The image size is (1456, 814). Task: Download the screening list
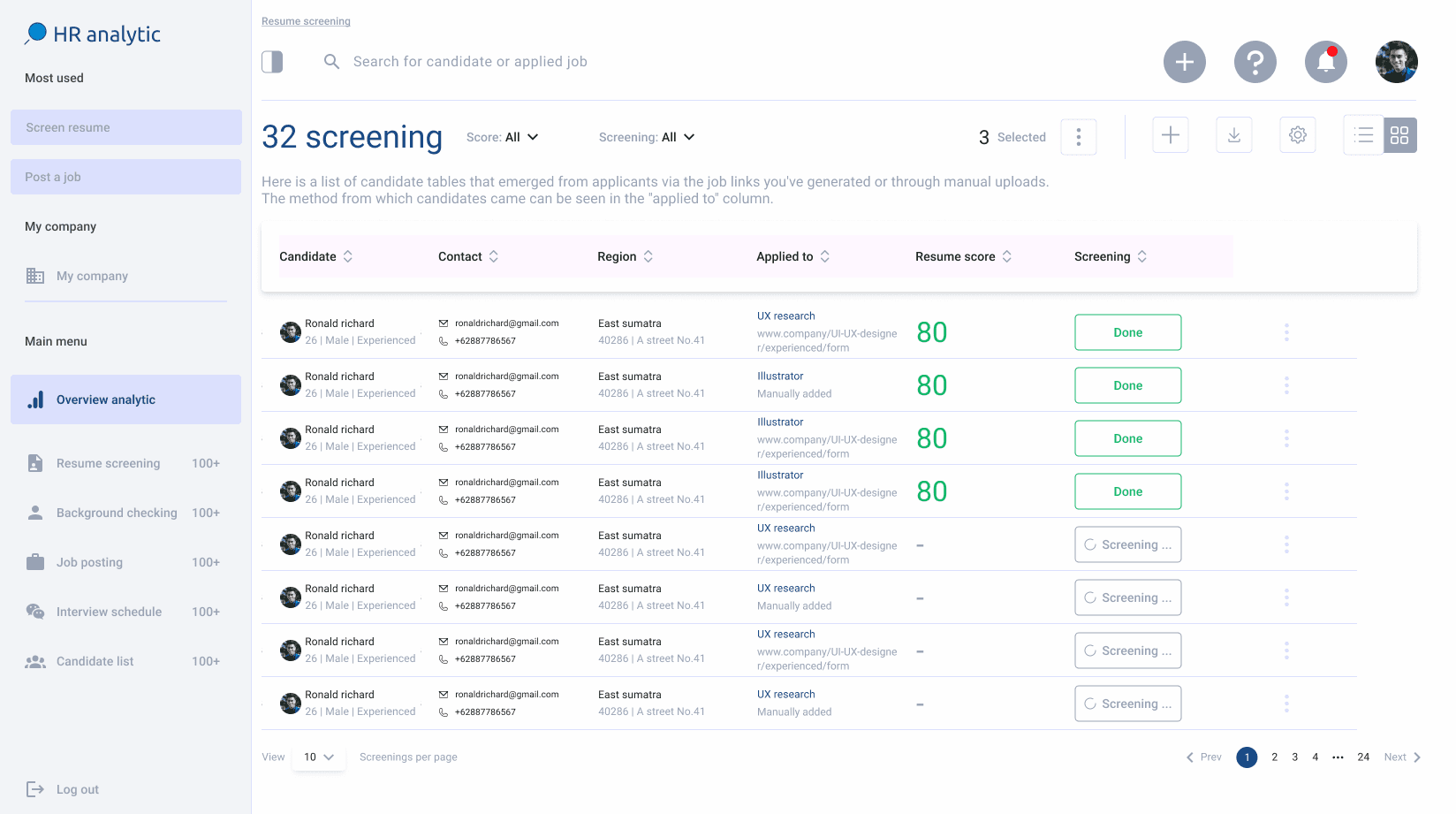click(x=1233, y=135)
